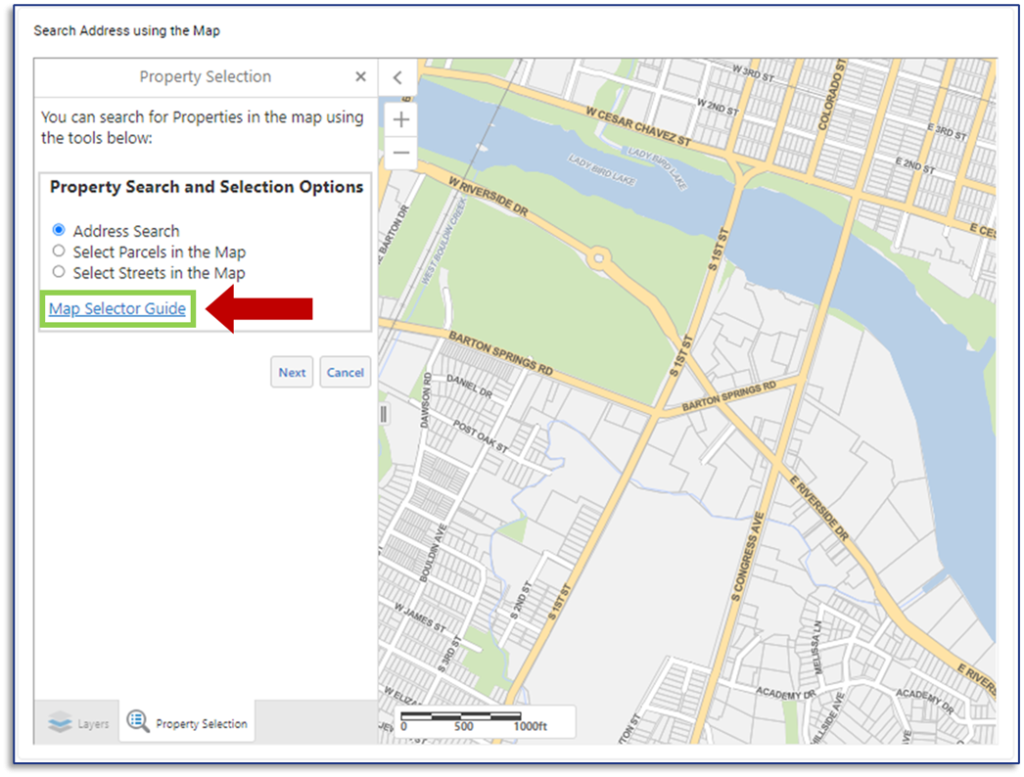Click the Cancel button
The image size is (1024, 777).
(345, 372)
